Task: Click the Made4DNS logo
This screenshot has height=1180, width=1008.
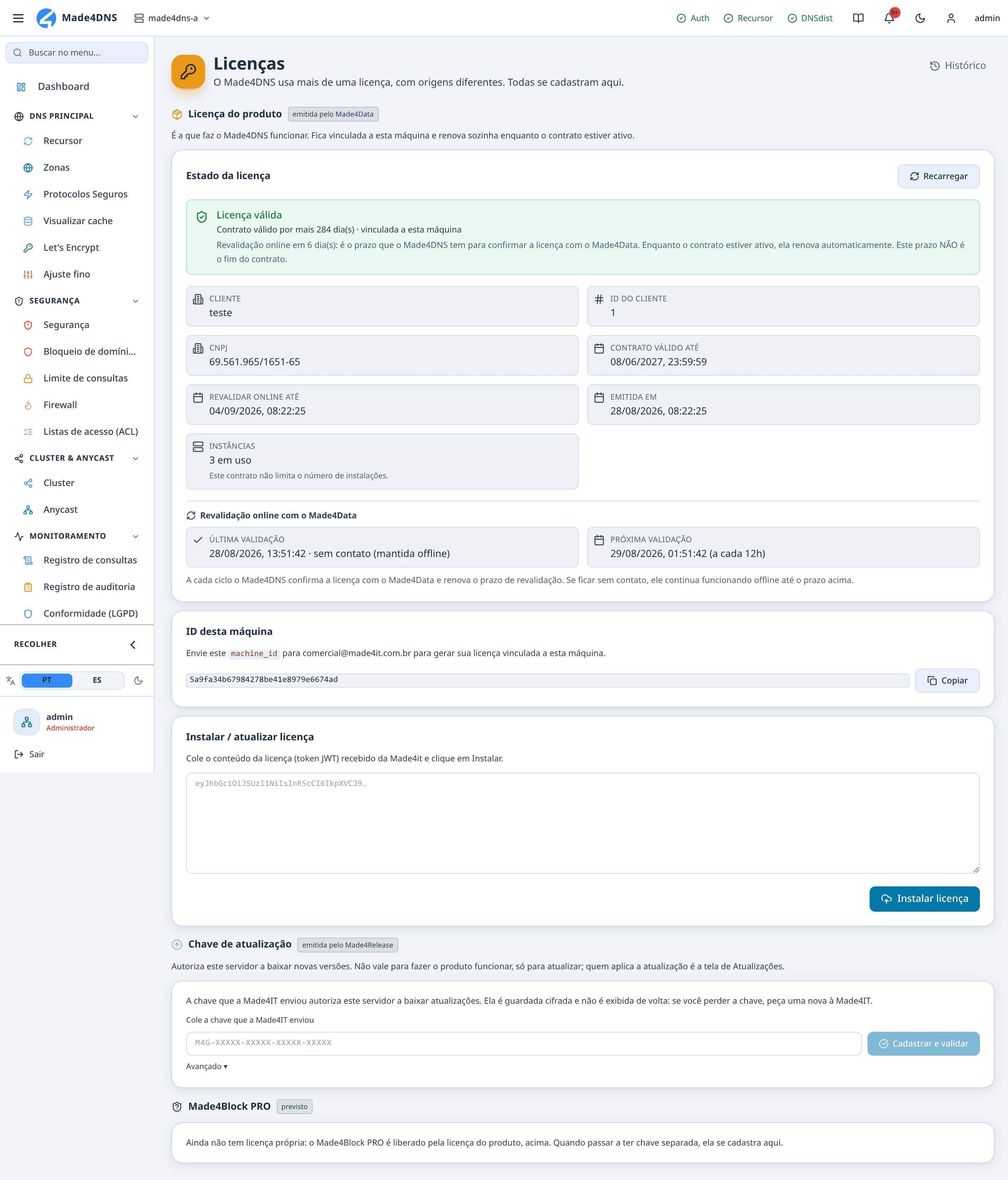Action: tap(77, 18)
